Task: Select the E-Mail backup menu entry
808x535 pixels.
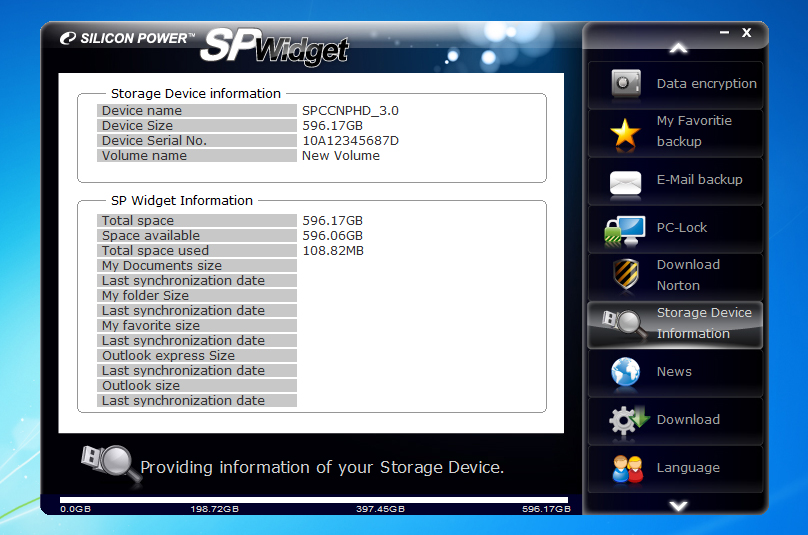Action: click(699, 180)
